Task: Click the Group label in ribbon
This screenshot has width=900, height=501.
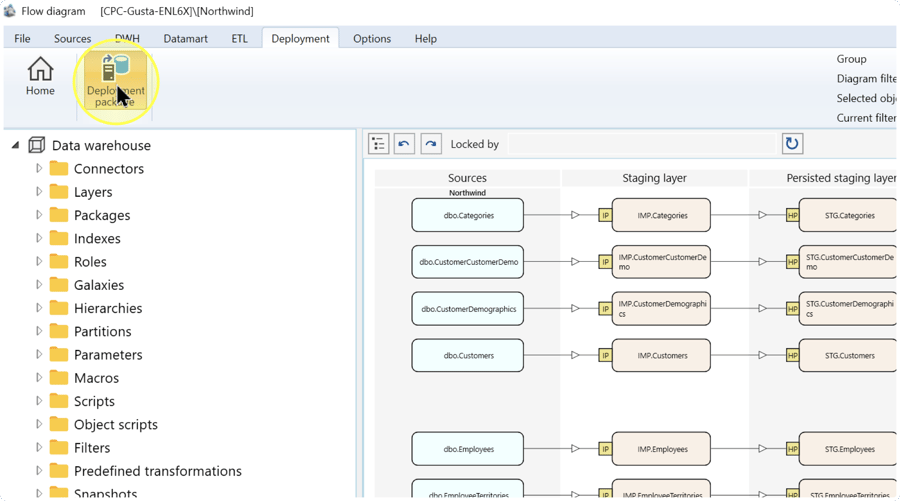Action: click(x=851, y=59)
